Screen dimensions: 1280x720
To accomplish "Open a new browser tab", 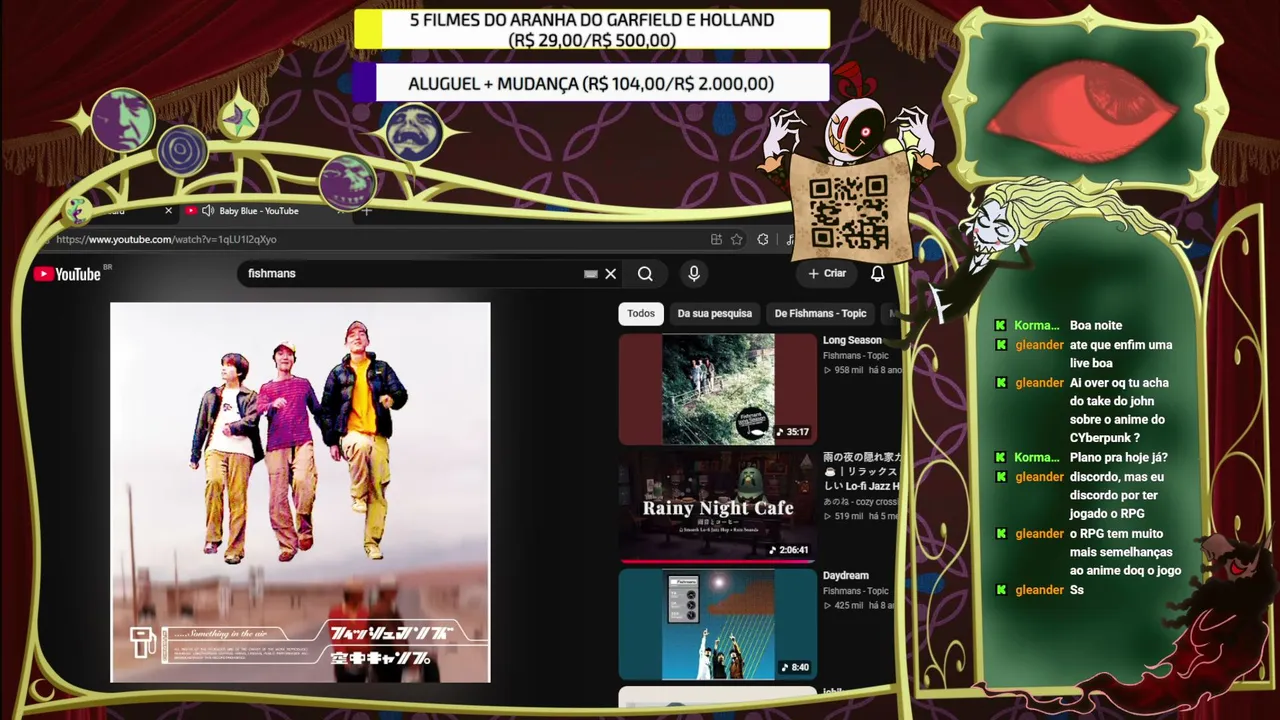I will coord(367,211).
